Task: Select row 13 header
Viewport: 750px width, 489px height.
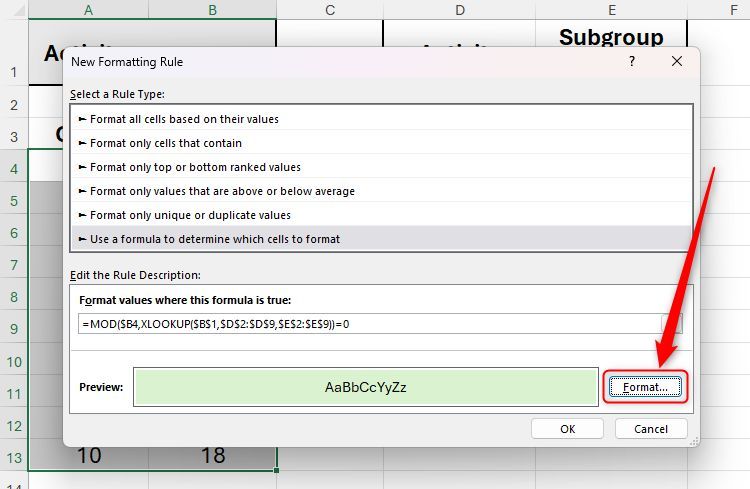Action: [14, 457]
